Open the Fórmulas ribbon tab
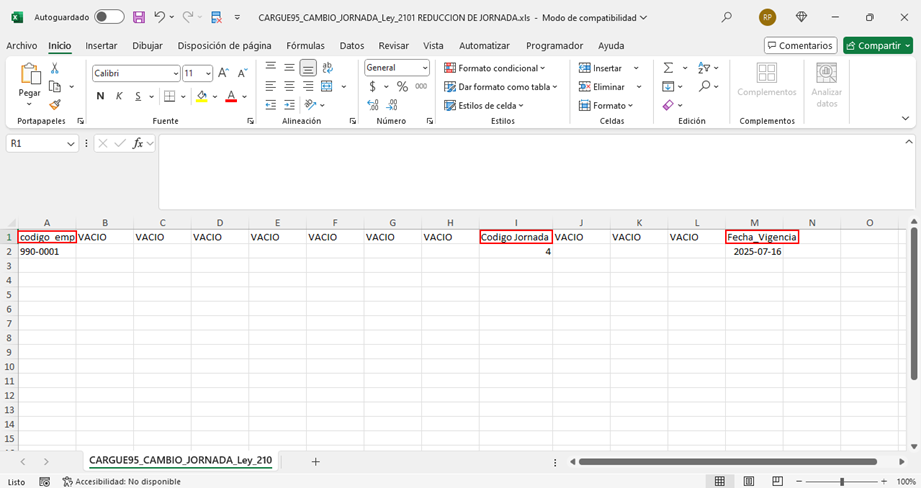This screenshot has width=921, height=488. (305, 45)
